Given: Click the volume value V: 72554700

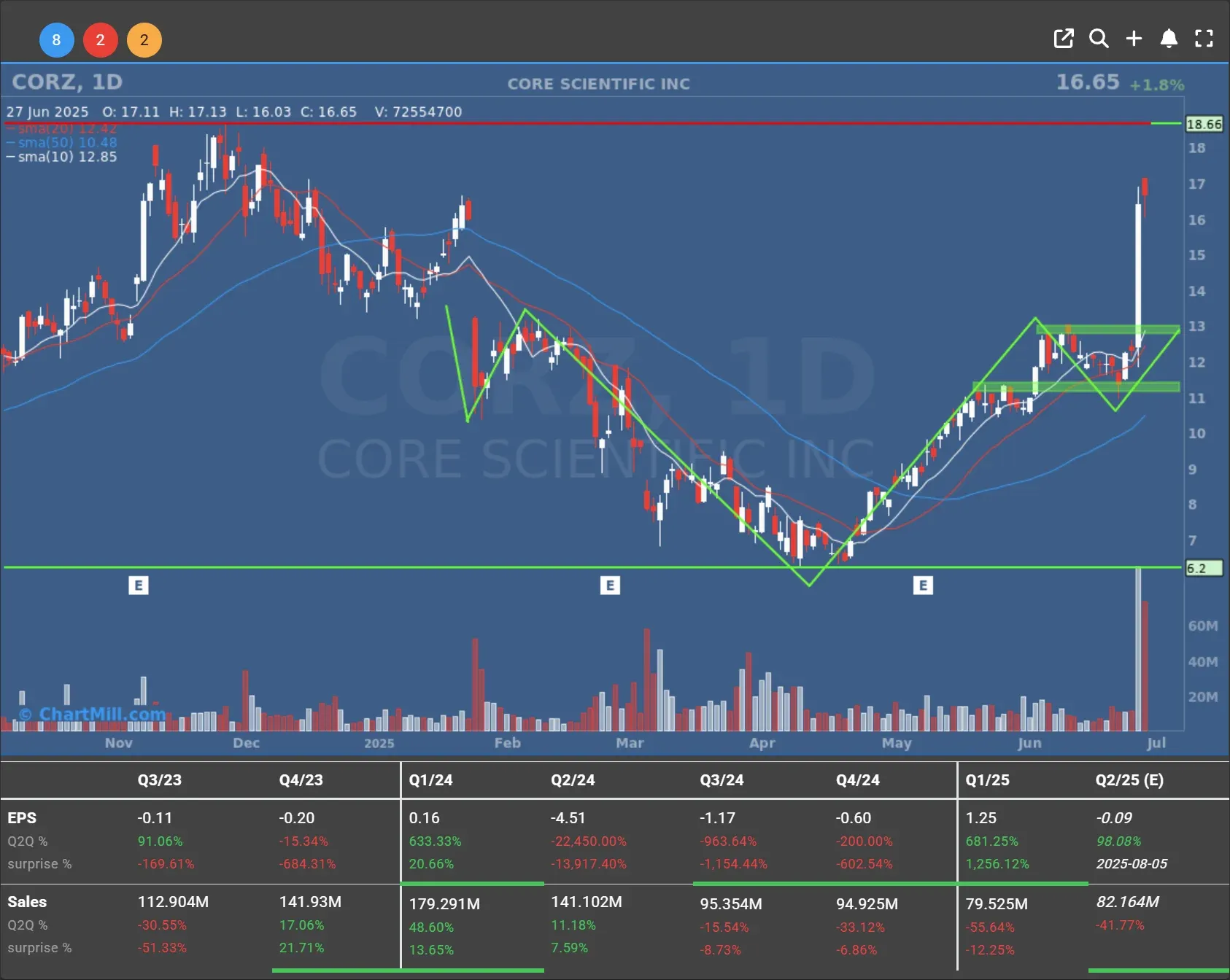Looking at the screenshot, I should 418,112.
